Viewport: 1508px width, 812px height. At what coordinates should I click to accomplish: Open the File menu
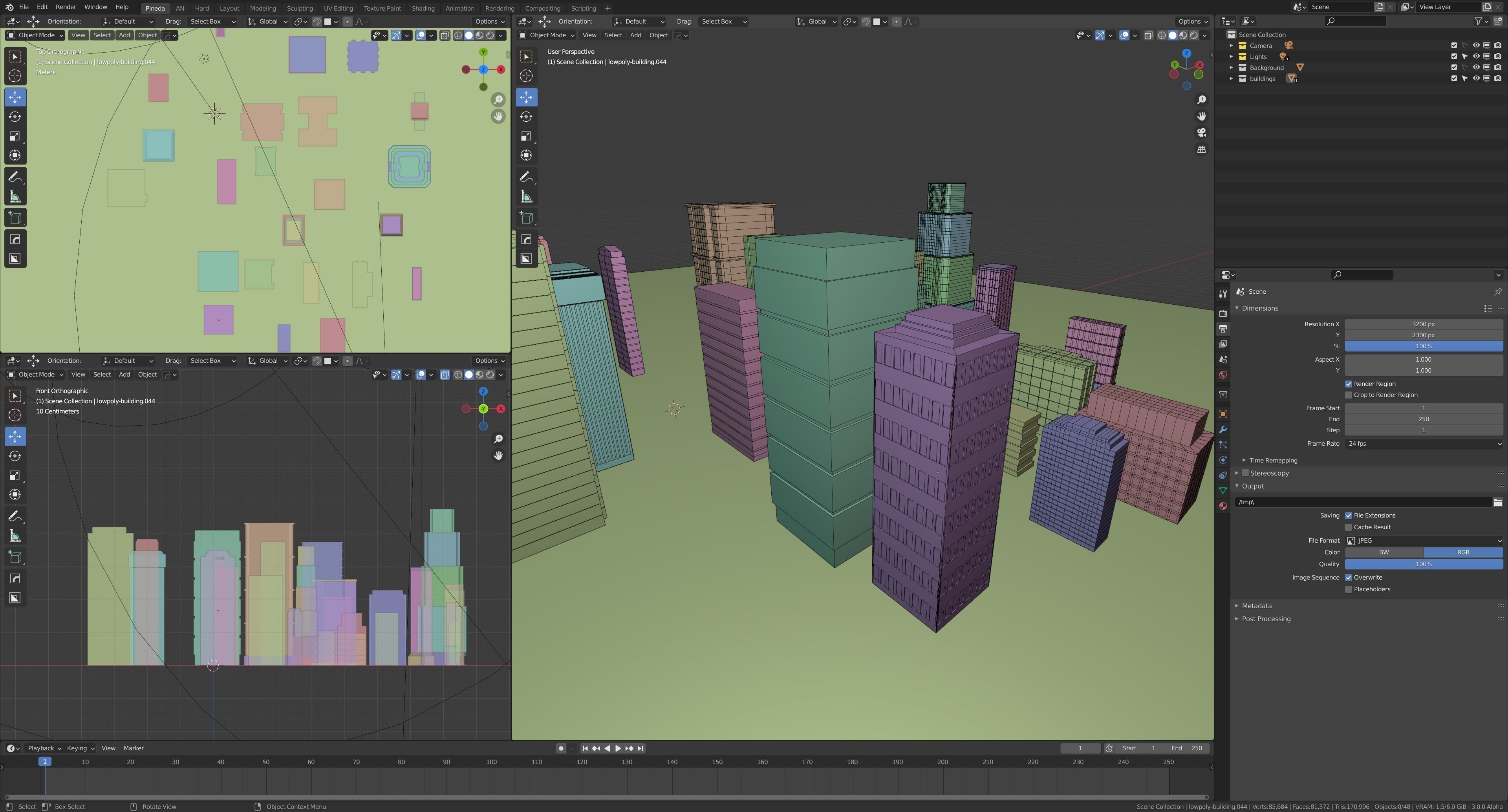[24, 7]
